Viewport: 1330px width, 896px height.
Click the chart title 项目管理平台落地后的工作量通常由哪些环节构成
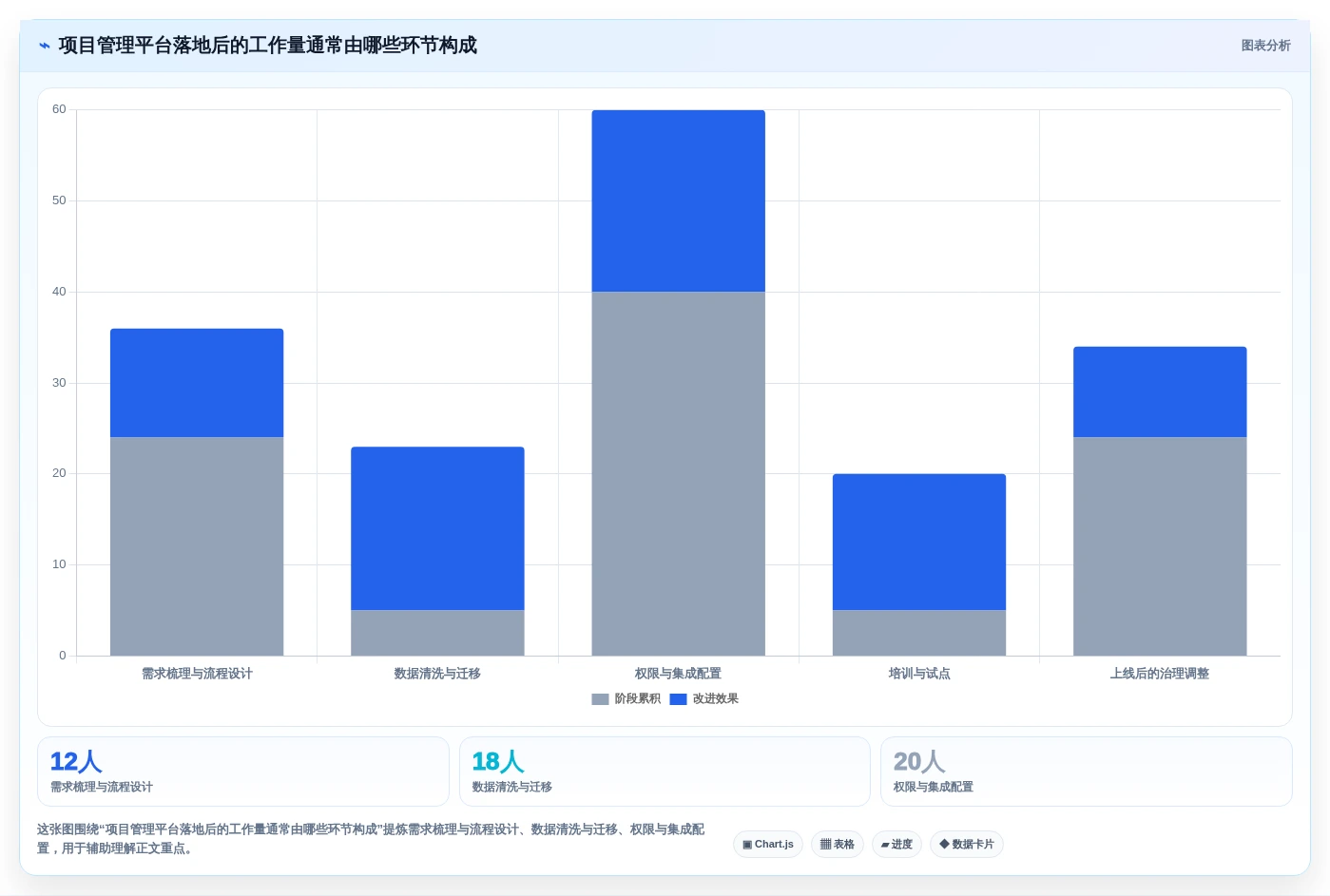[267, 46]
